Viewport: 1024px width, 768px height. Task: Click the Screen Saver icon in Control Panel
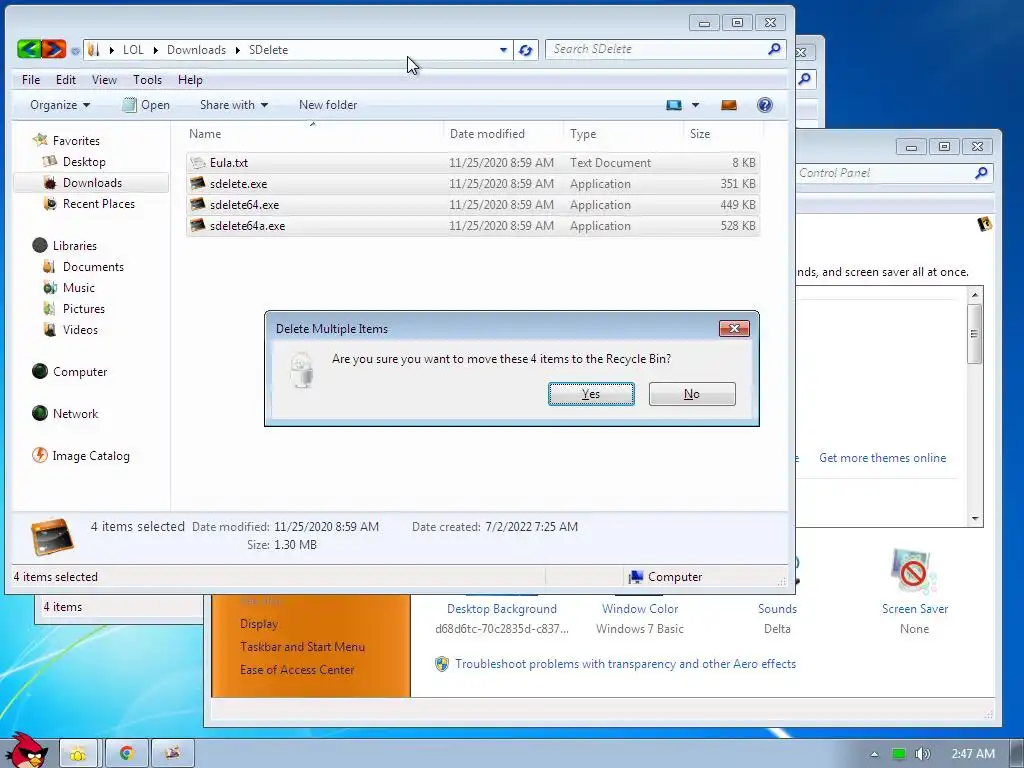(914, 572)
